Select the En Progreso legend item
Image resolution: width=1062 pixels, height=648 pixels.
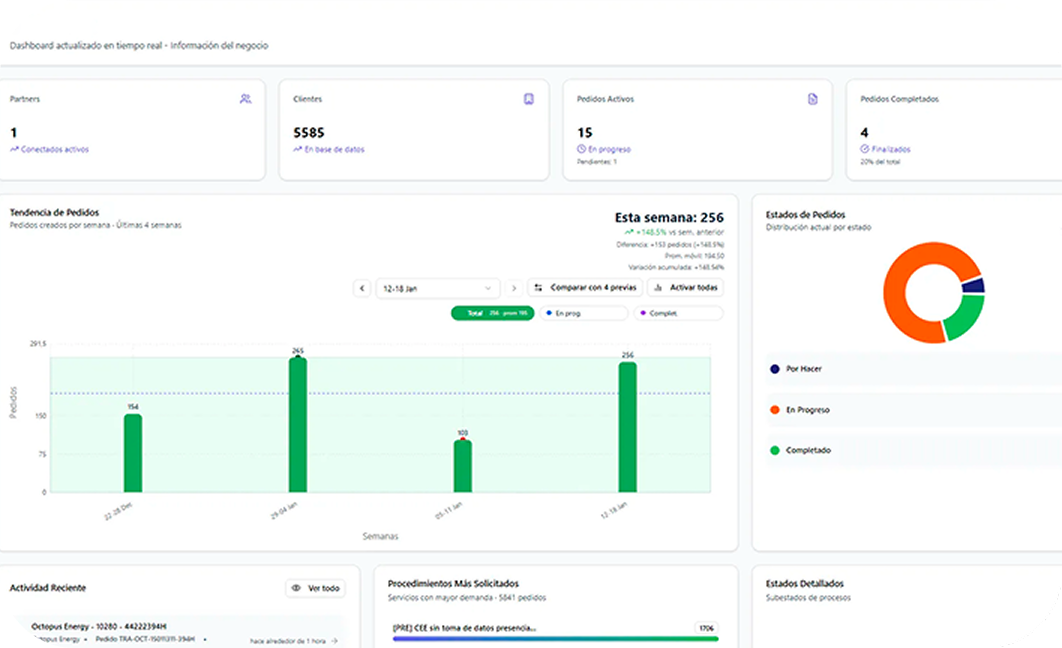[x=807, y=410]
